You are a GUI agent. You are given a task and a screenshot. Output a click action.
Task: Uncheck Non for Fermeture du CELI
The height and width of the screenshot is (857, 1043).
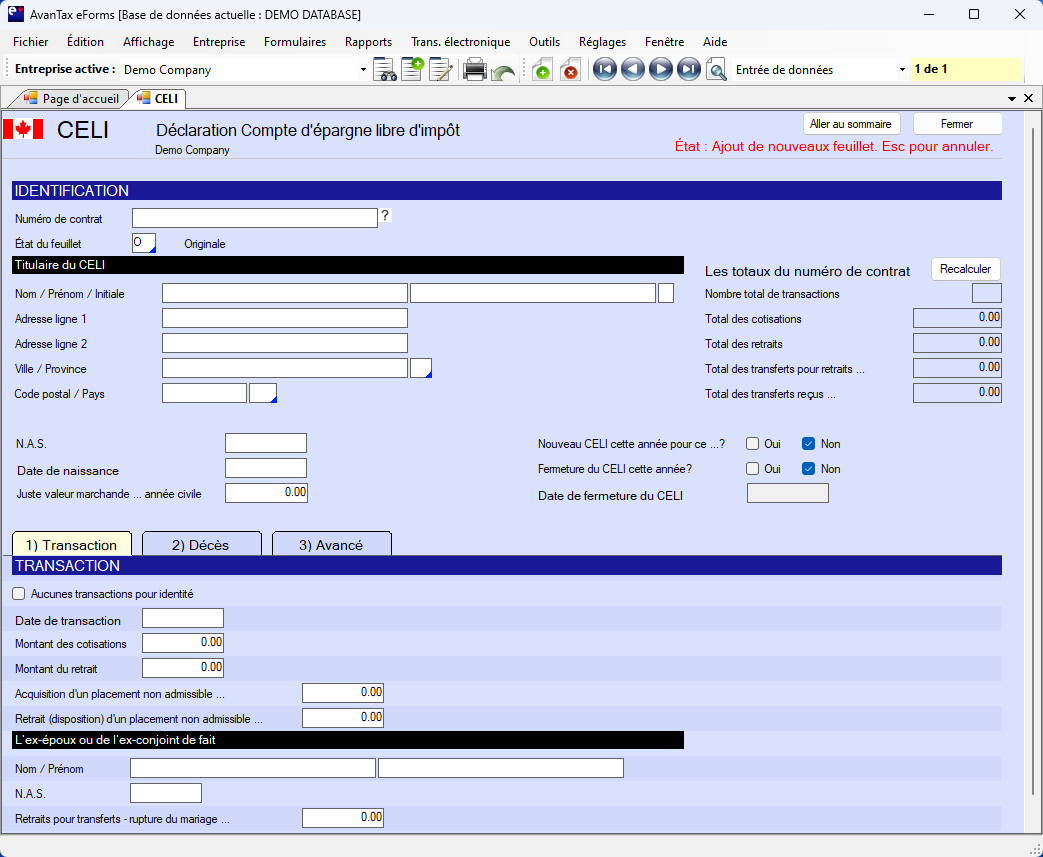click(809, 469)
